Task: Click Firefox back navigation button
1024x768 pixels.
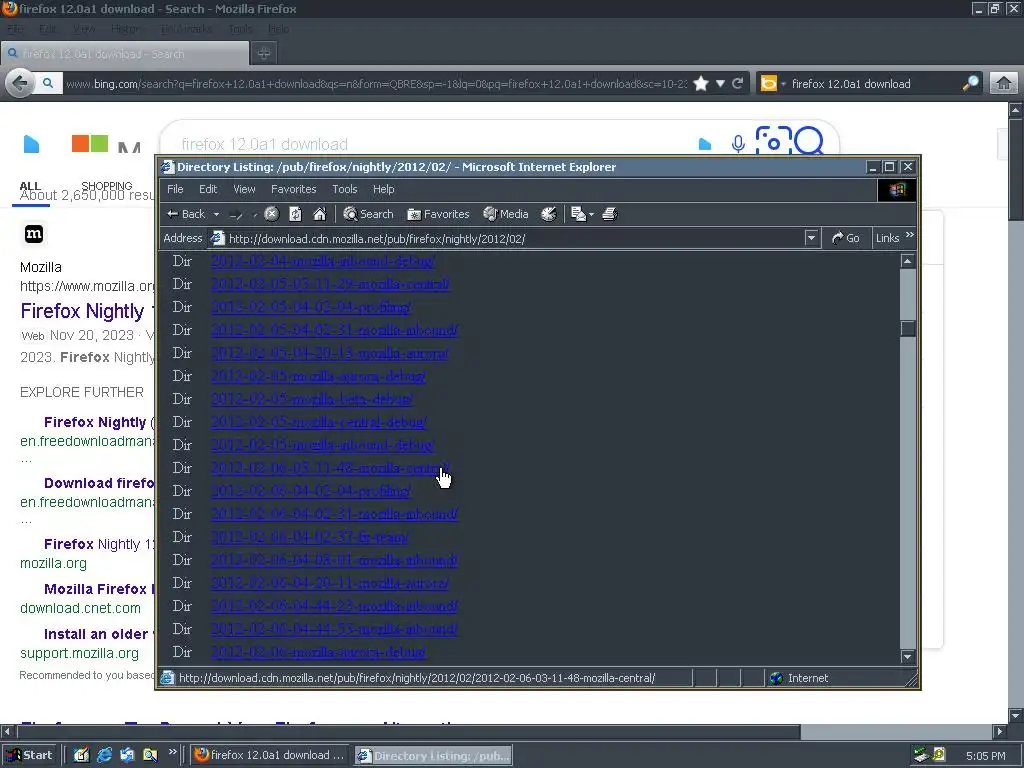Action: pyautogui.click(x=20, y=83)
